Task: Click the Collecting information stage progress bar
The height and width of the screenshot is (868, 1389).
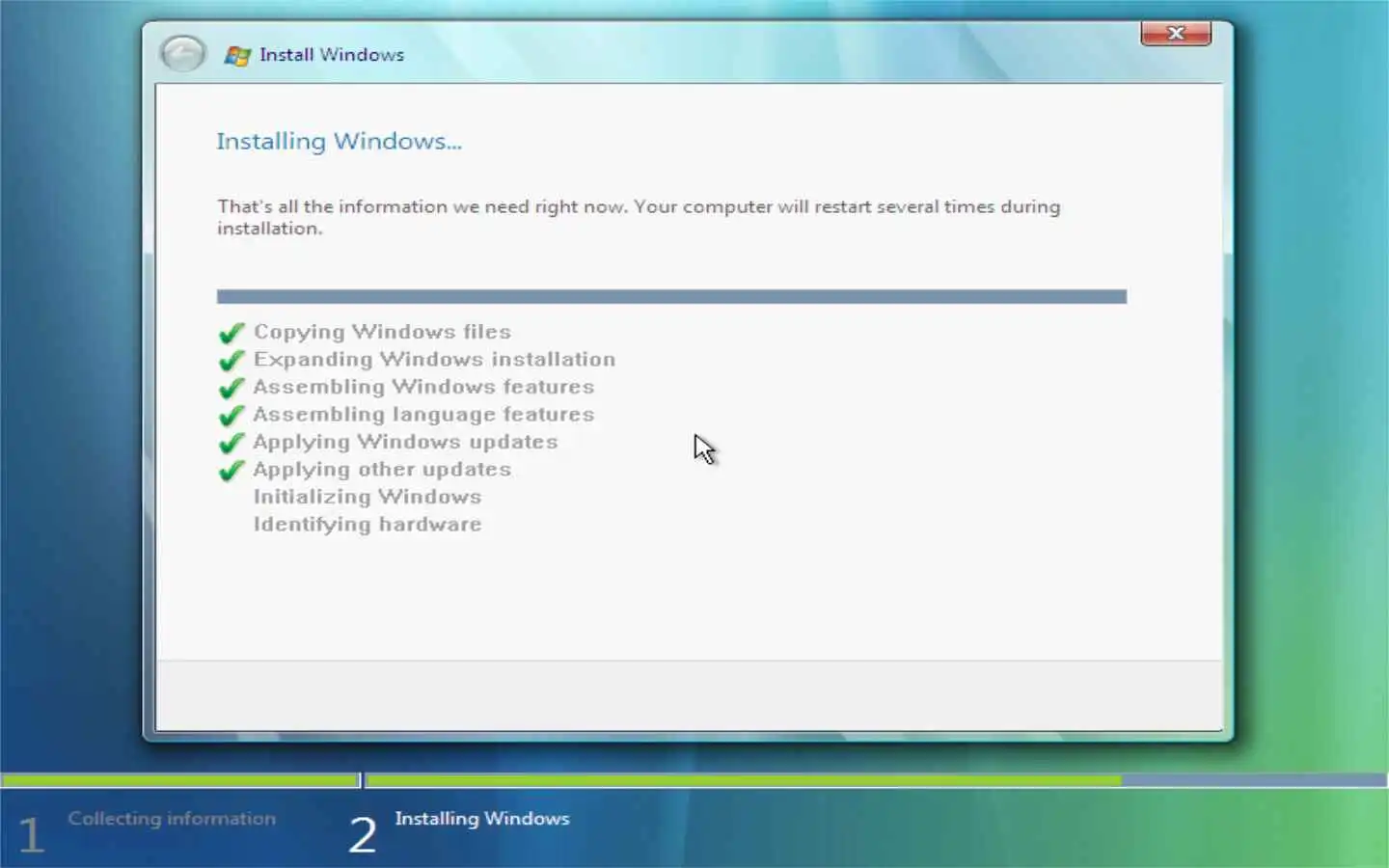Action: coord(180,780)
